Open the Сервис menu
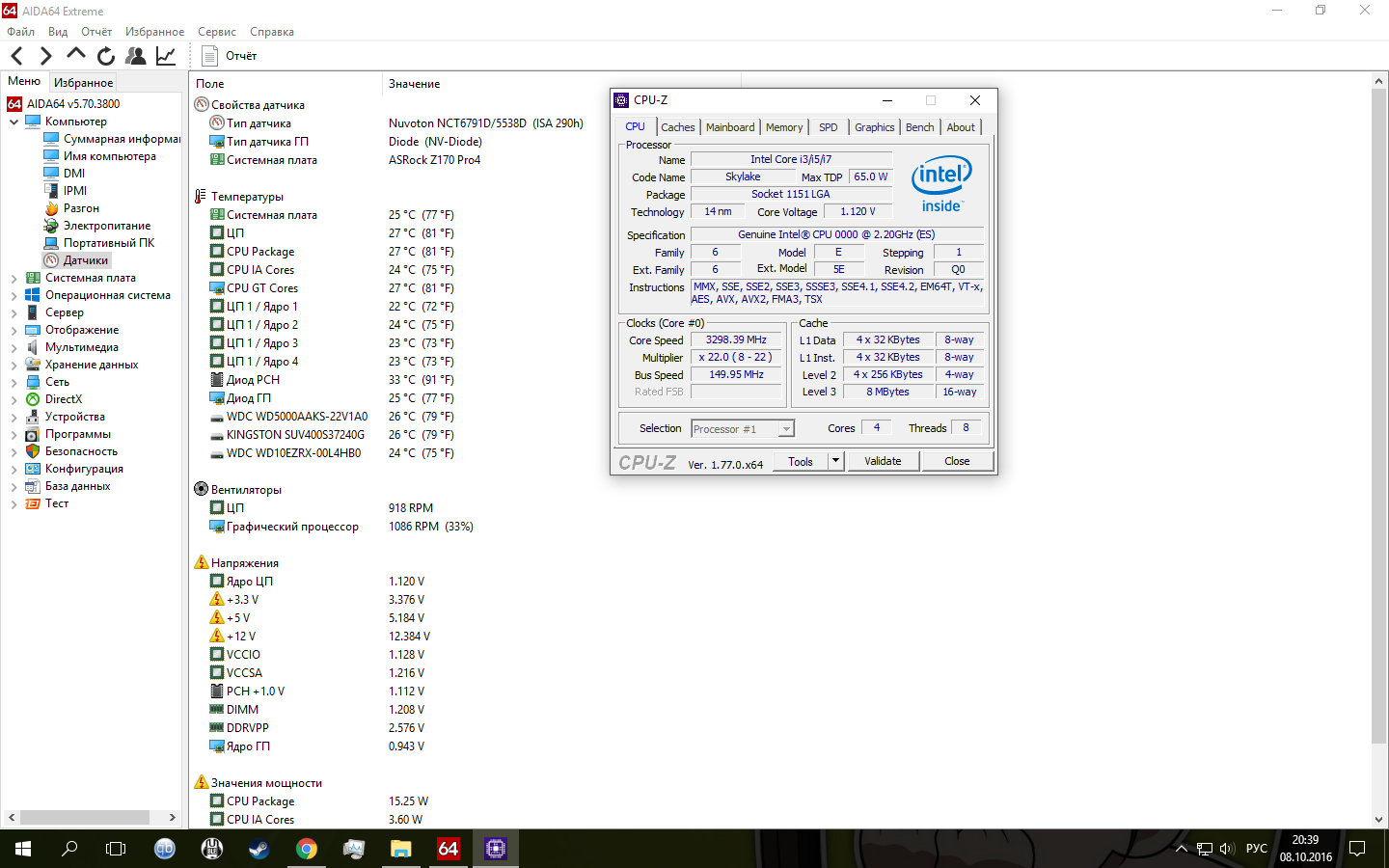Screen dimensions: 1389x868 [217, 32]
